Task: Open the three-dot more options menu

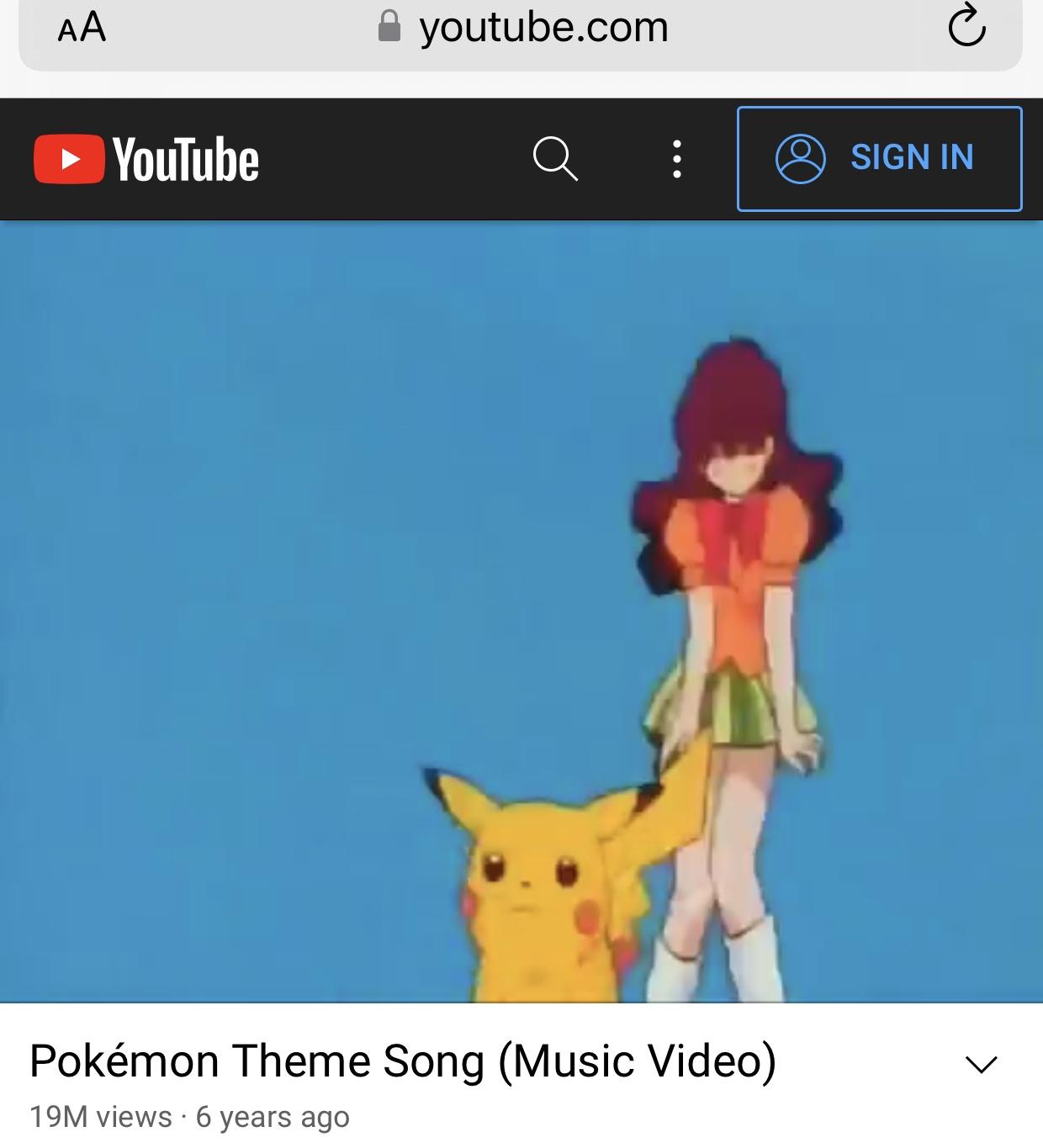Action: 676,158
